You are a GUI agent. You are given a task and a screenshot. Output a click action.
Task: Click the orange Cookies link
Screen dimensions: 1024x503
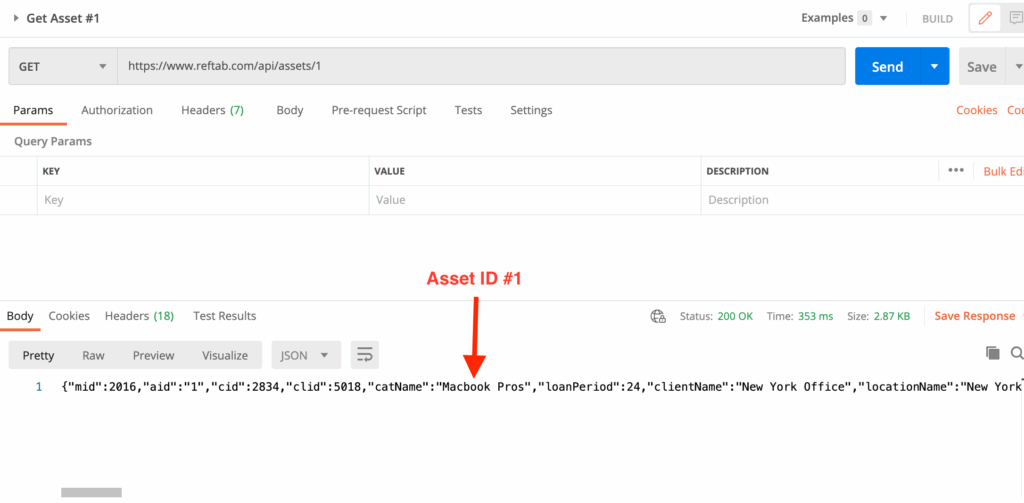point(976,110)
